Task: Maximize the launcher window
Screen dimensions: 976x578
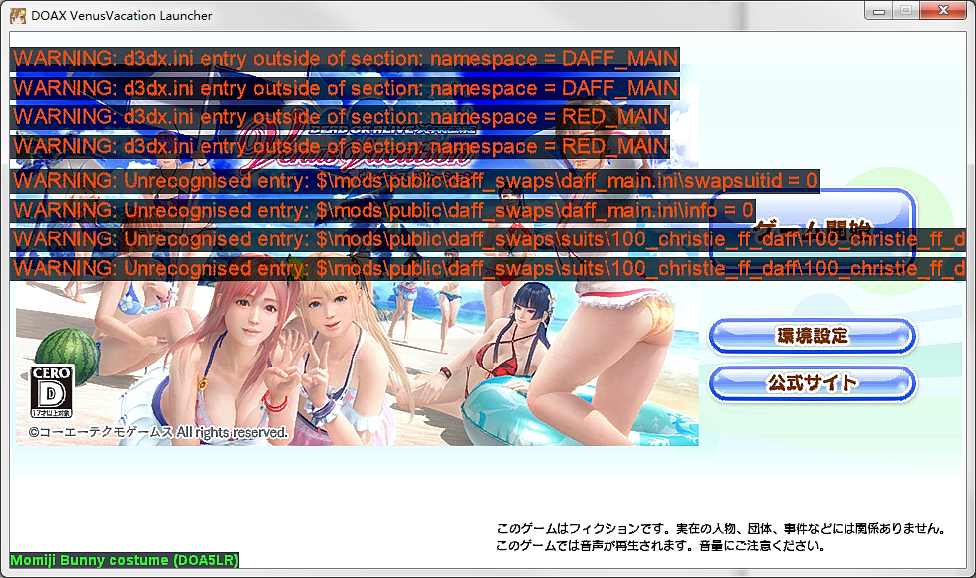Action: point(906,11)
